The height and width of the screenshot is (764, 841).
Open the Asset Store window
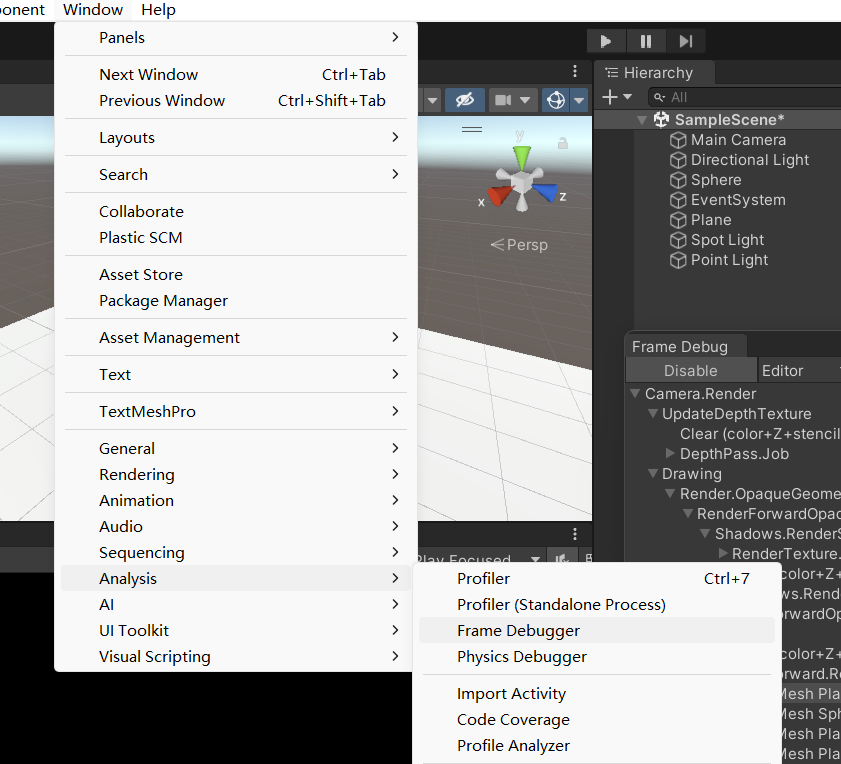click(236, 275)
